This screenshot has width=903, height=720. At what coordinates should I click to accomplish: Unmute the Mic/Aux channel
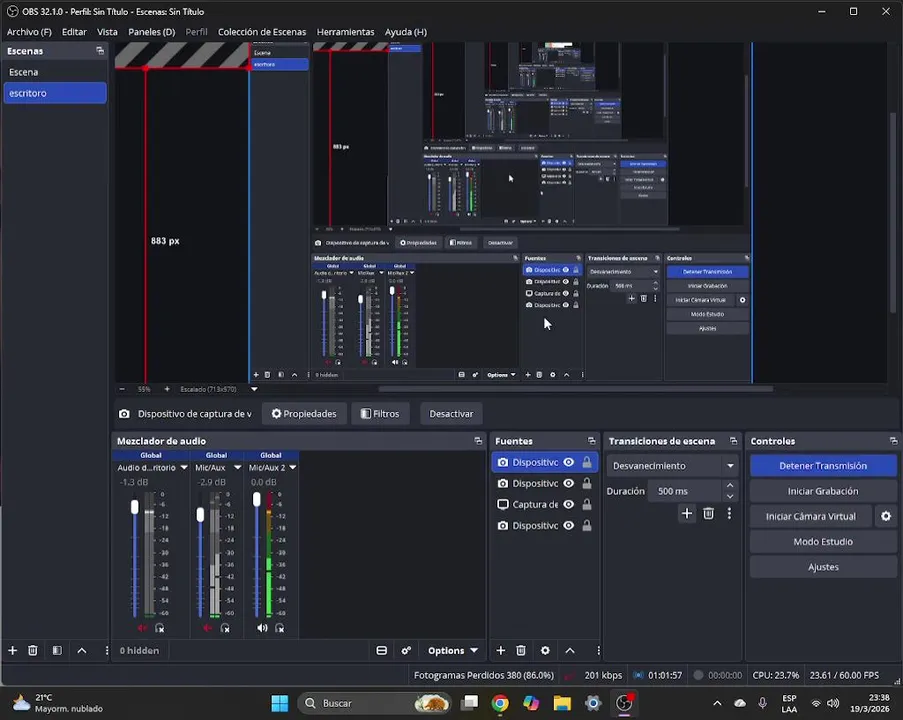[207, 628]
